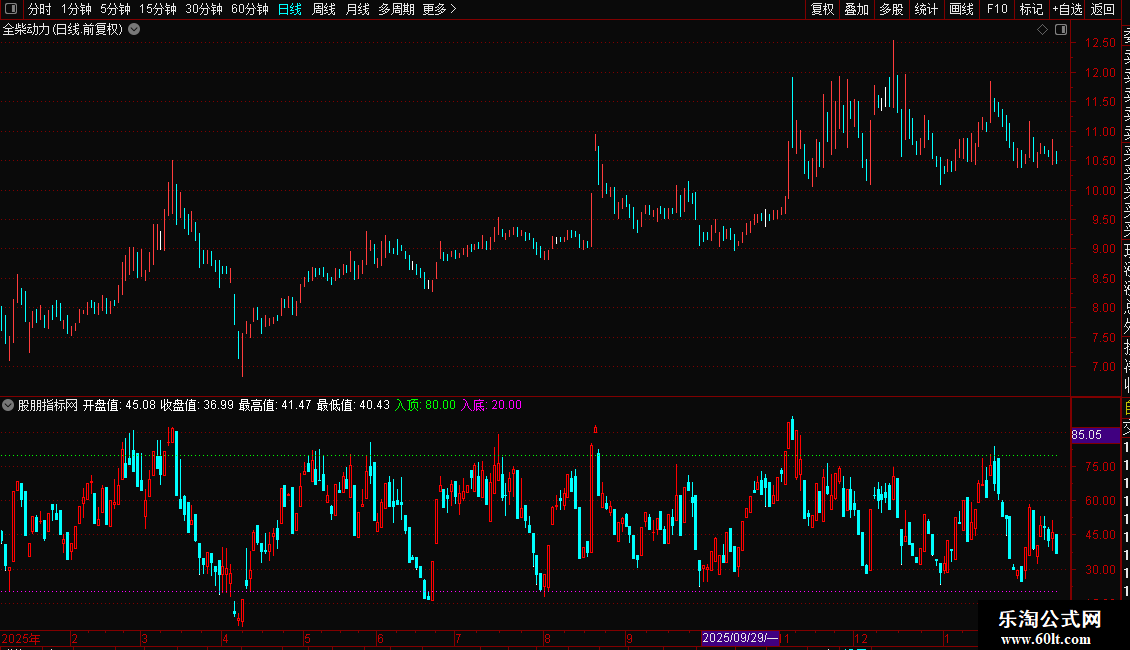Viewport: 1130px width, 650px height.
Task: Toggle the main chart panel maximize icon
Action: [1061, 30]
